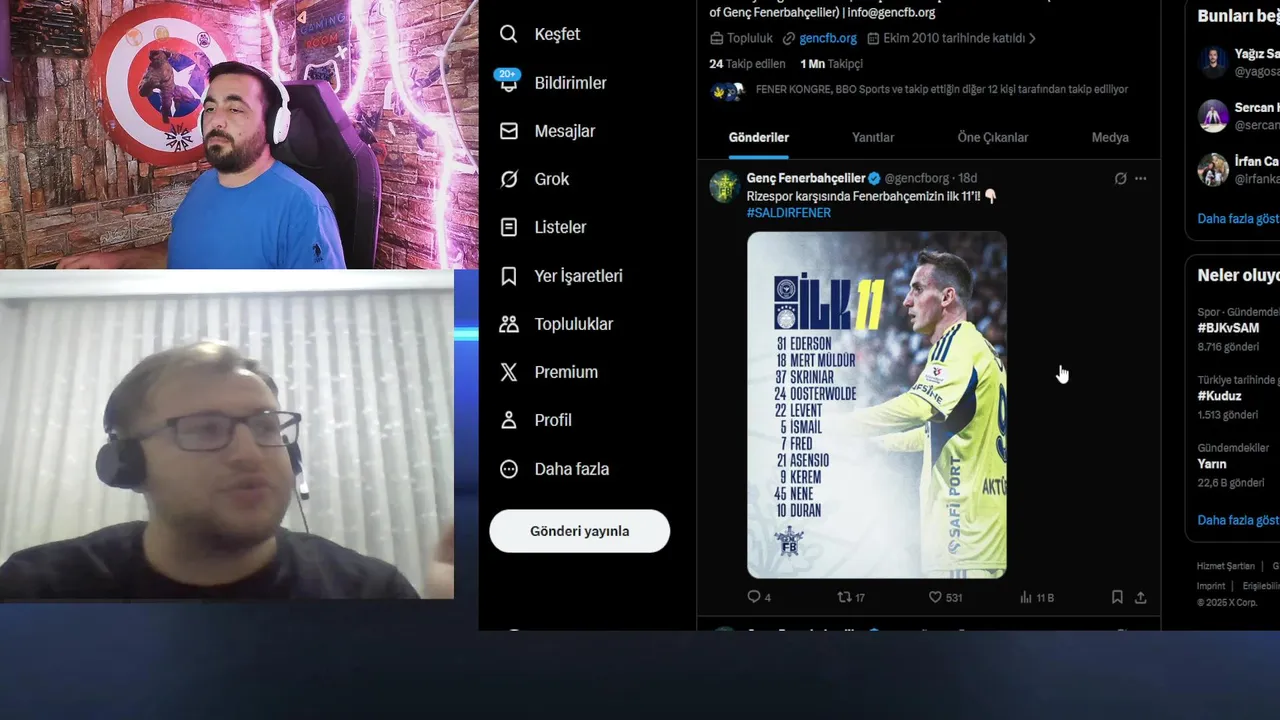The image size is (1280, 720).
Task: Open #Kuduz trending topic
Action: click(x=1219, y=396)
